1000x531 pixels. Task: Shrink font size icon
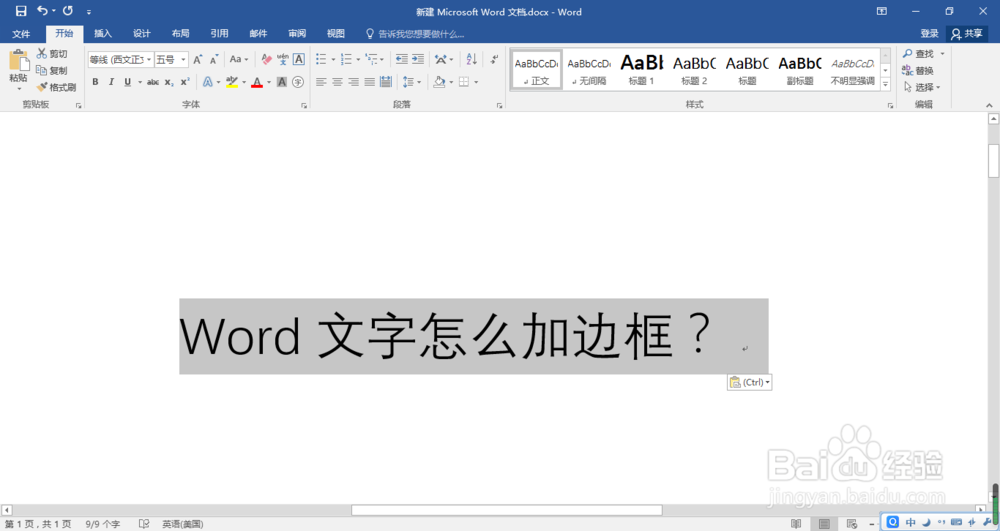pyautogui.click(x=214, y=59)
